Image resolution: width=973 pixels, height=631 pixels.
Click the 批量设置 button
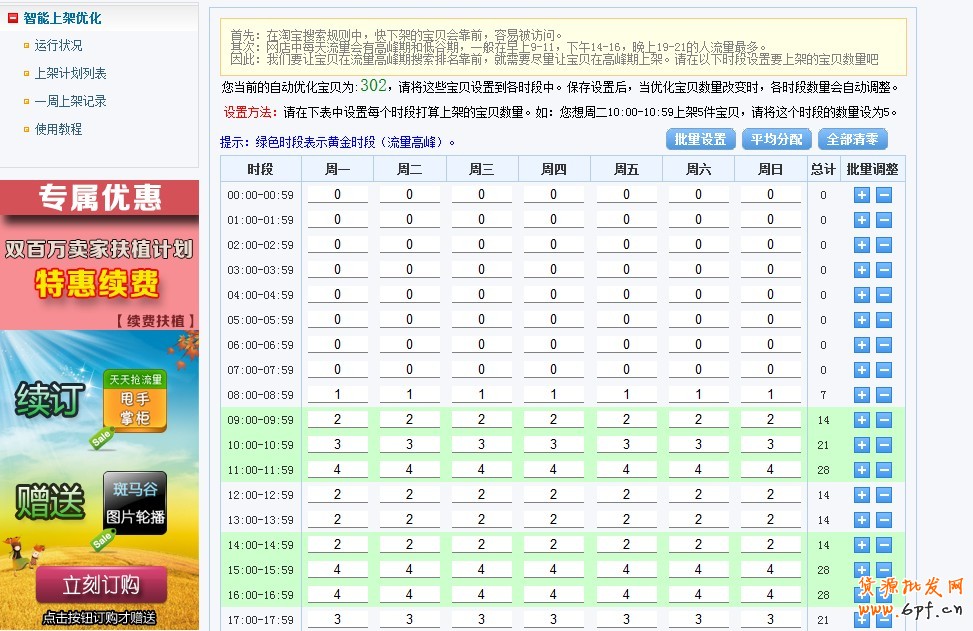point(700,139)
